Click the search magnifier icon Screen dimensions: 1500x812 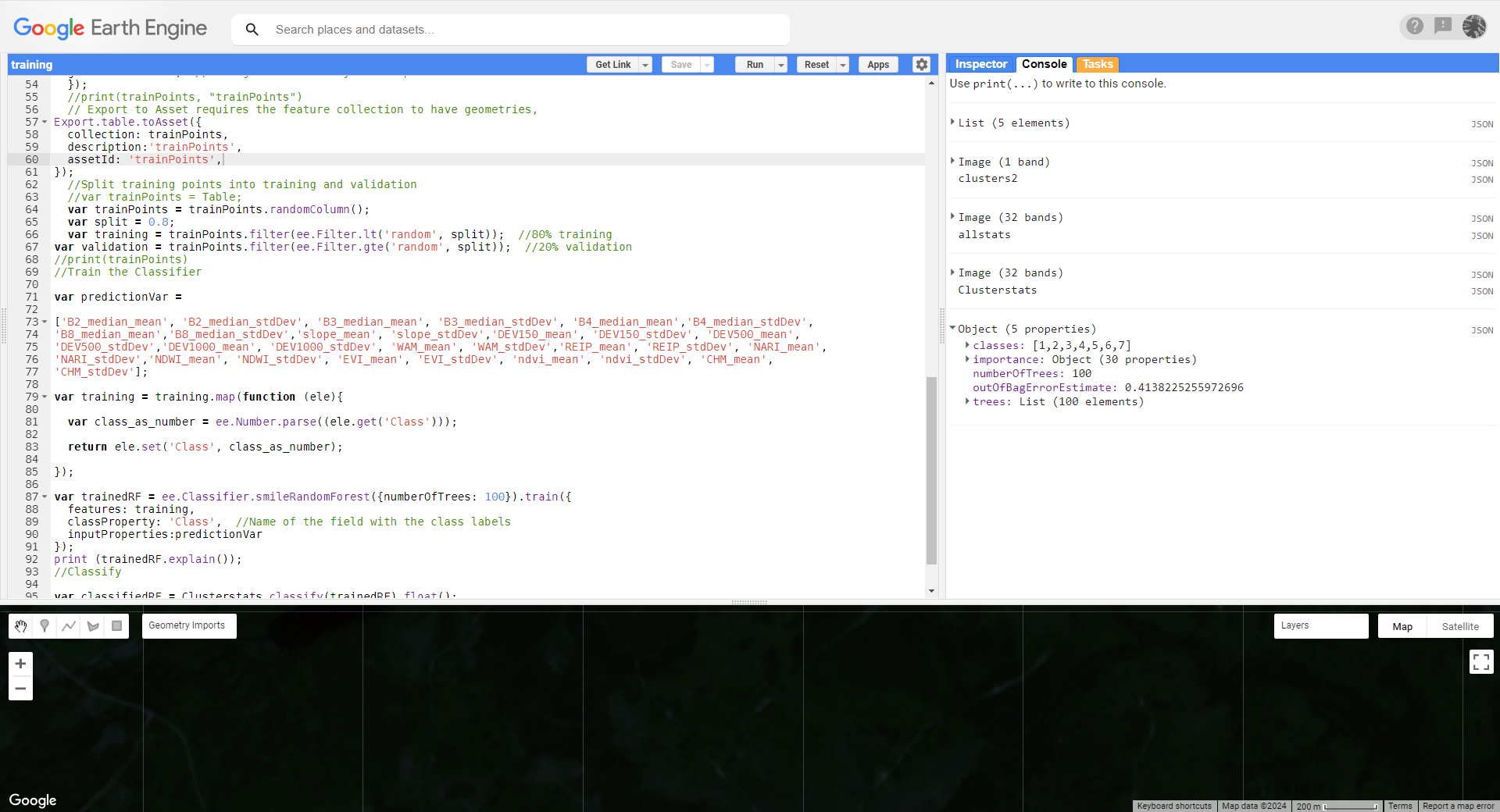[252, 30]
